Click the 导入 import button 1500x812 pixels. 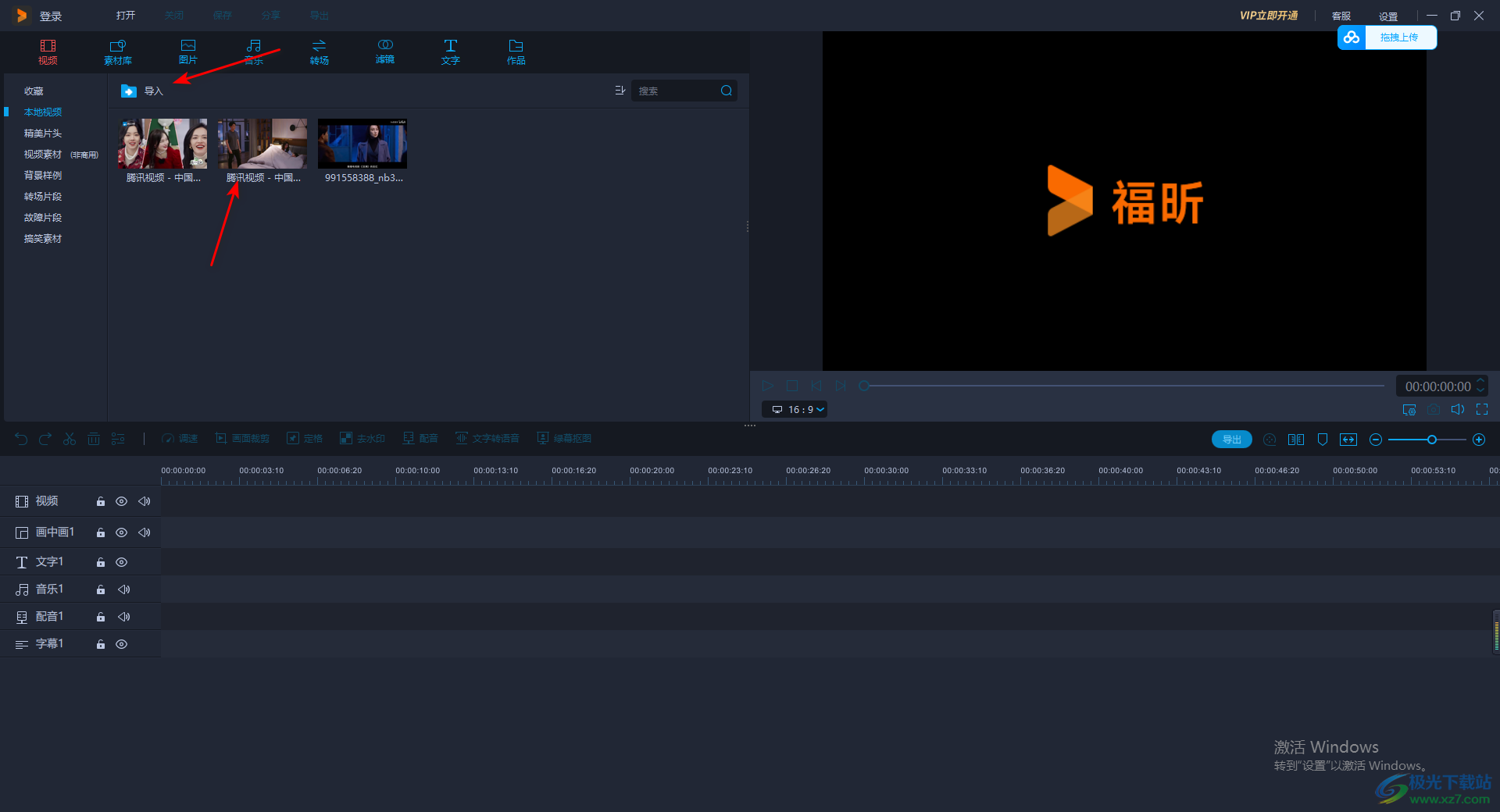(x=142, y=91)
